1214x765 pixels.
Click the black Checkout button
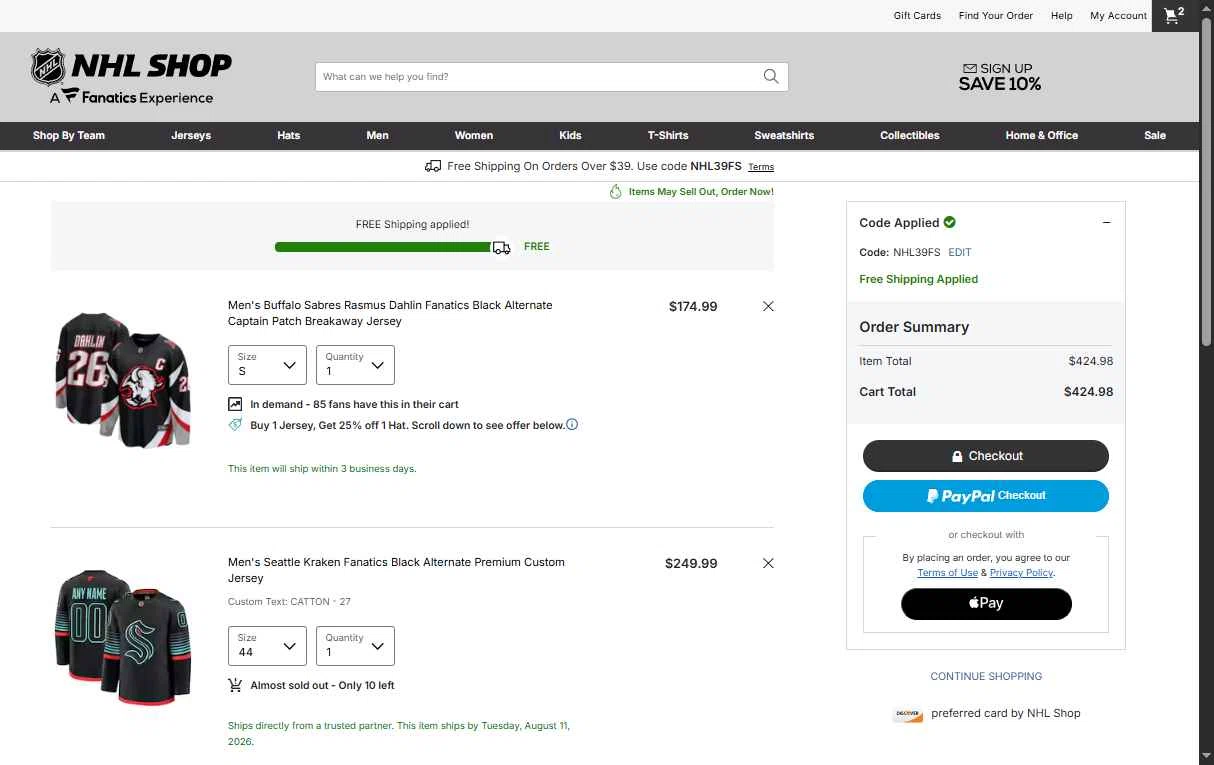(x=986, y=456)
